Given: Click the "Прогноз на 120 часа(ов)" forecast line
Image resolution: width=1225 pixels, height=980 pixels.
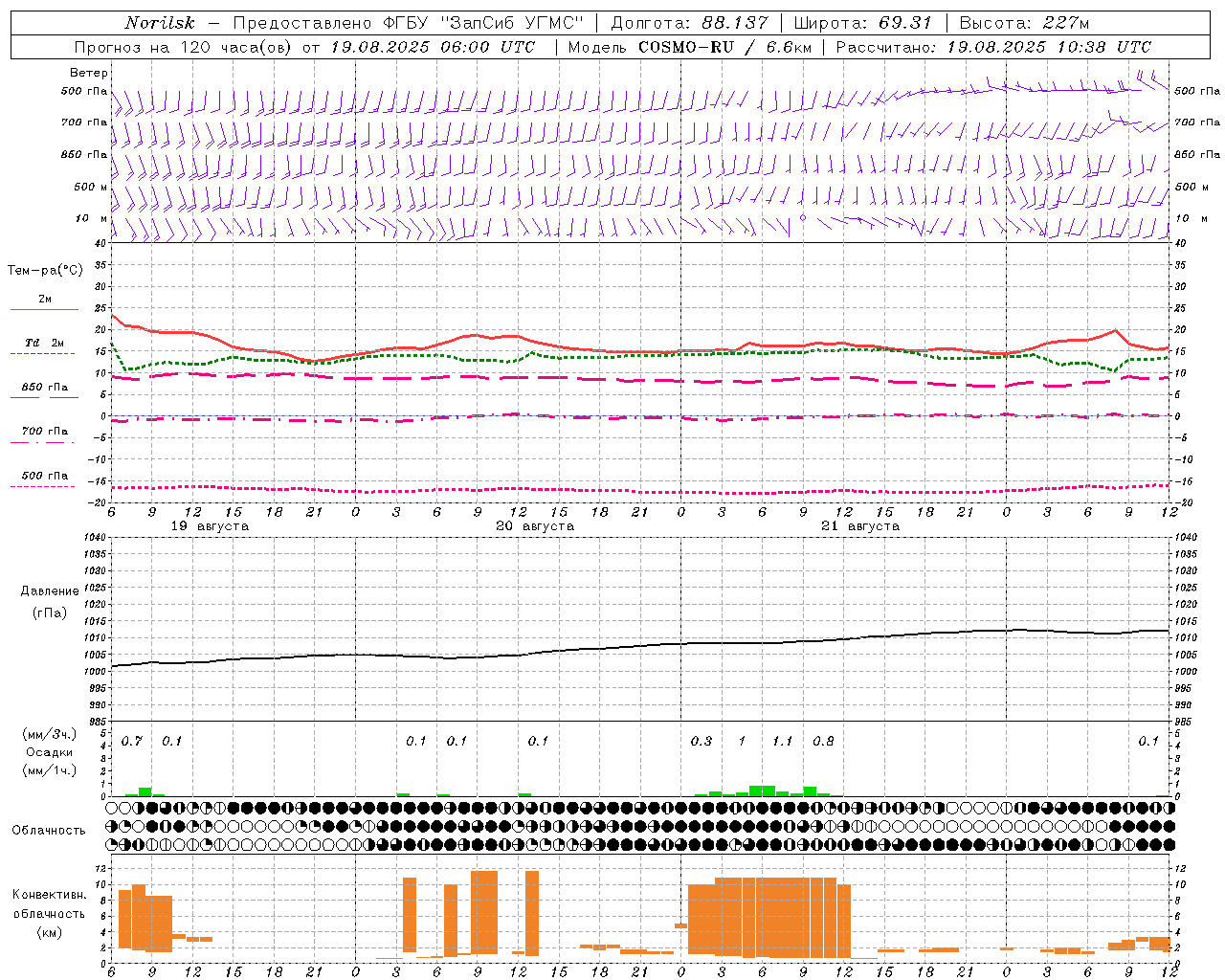Looking at the screenshot, I should [184, 47].
